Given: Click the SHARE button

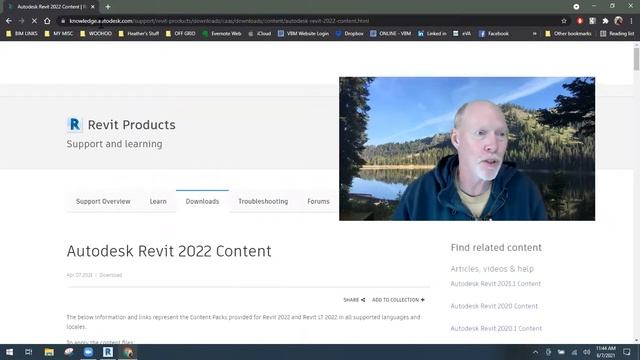Looking at the screenshot, I should pos(354,300).
